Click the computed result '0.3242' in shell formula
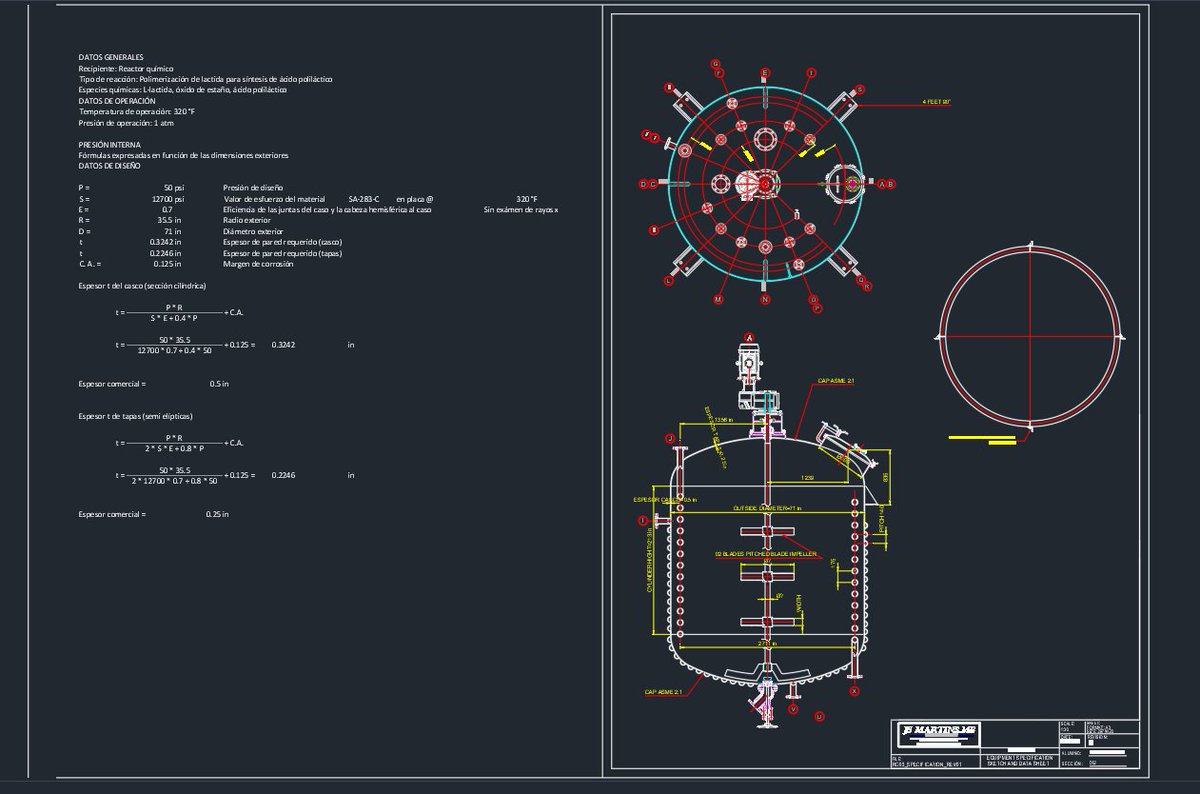This screenshot has height=794, width=1200. click(x=283, y=345)
